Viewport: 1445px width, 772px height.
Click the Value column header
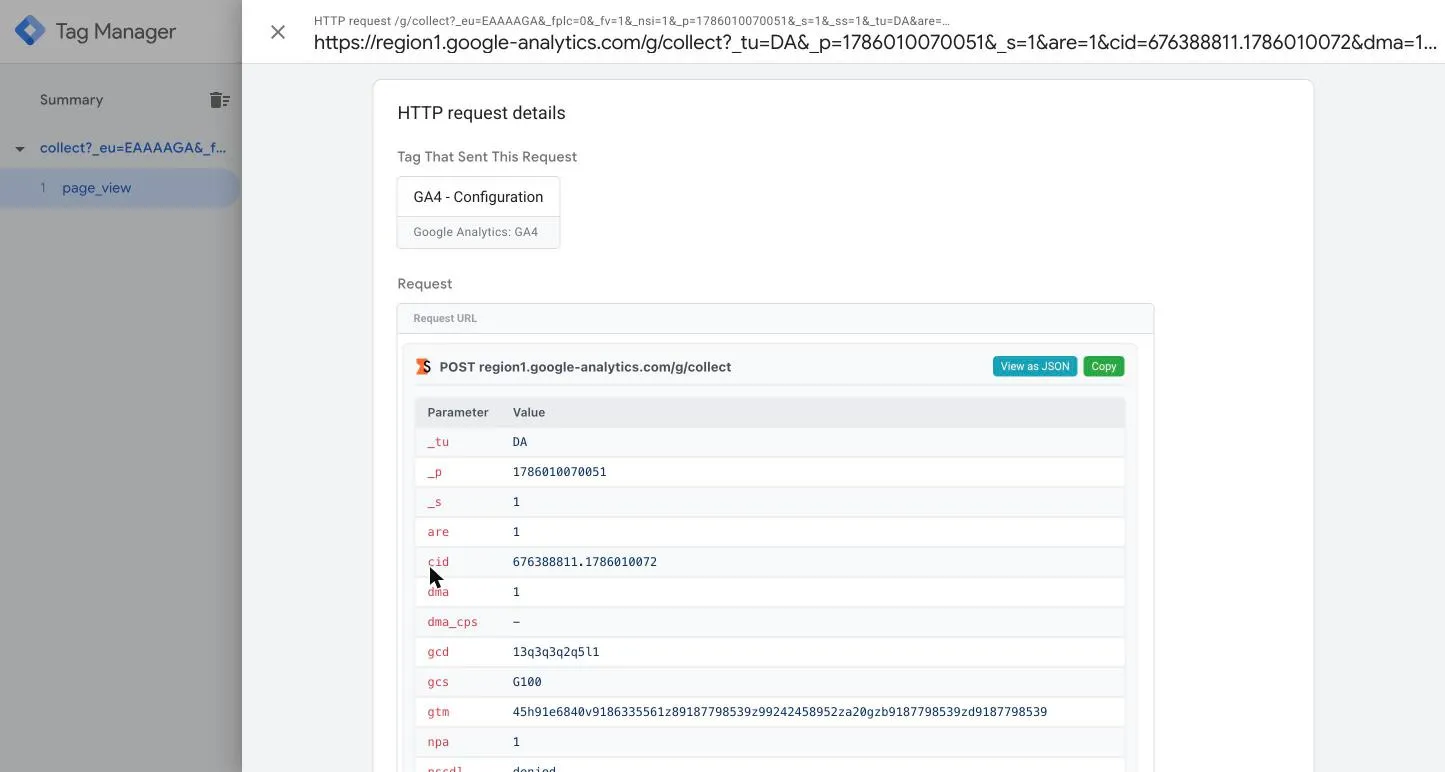point(529,412)
